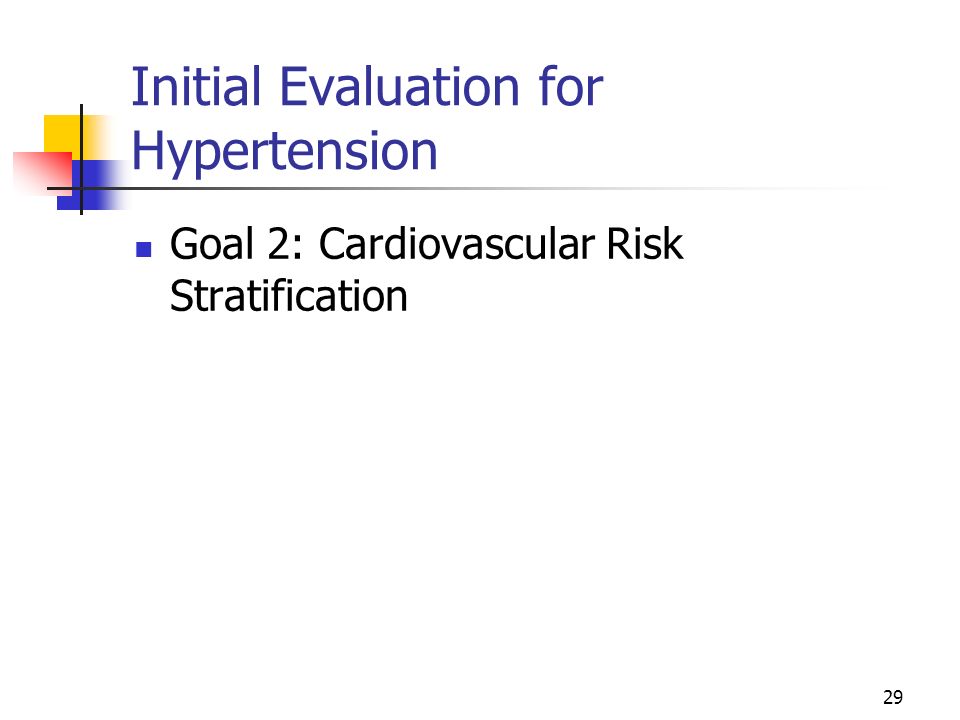The image size is (960, 720).
Task: Click the yellow square in slide logo
Action: [x=67, y=136]
